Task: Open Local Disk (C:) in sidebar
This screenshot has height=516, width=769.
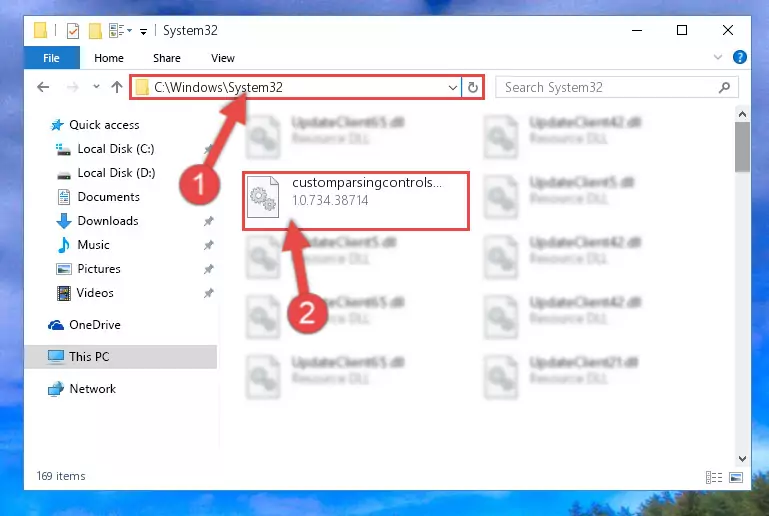Action: pos(116,149)
